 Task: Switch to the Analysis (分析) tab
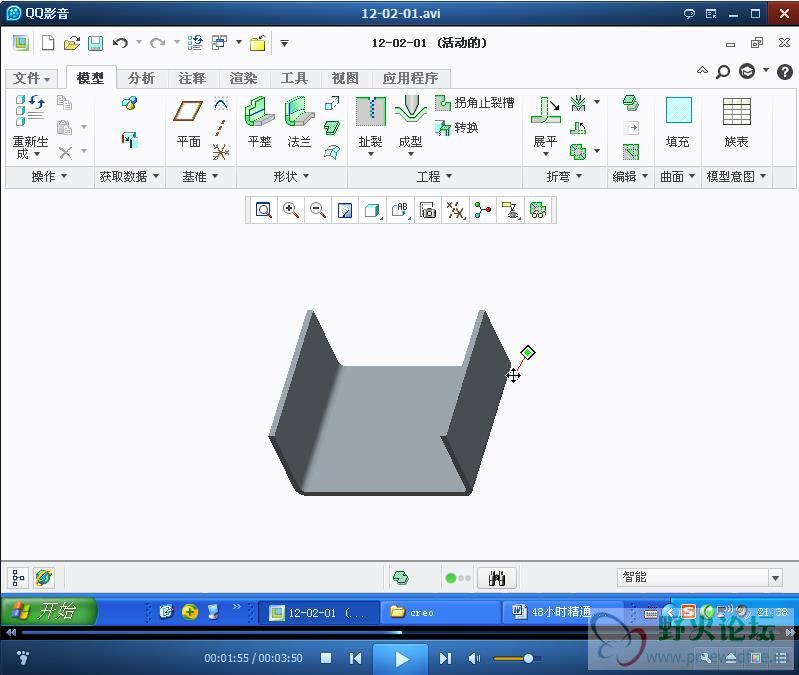click(141, 78)
